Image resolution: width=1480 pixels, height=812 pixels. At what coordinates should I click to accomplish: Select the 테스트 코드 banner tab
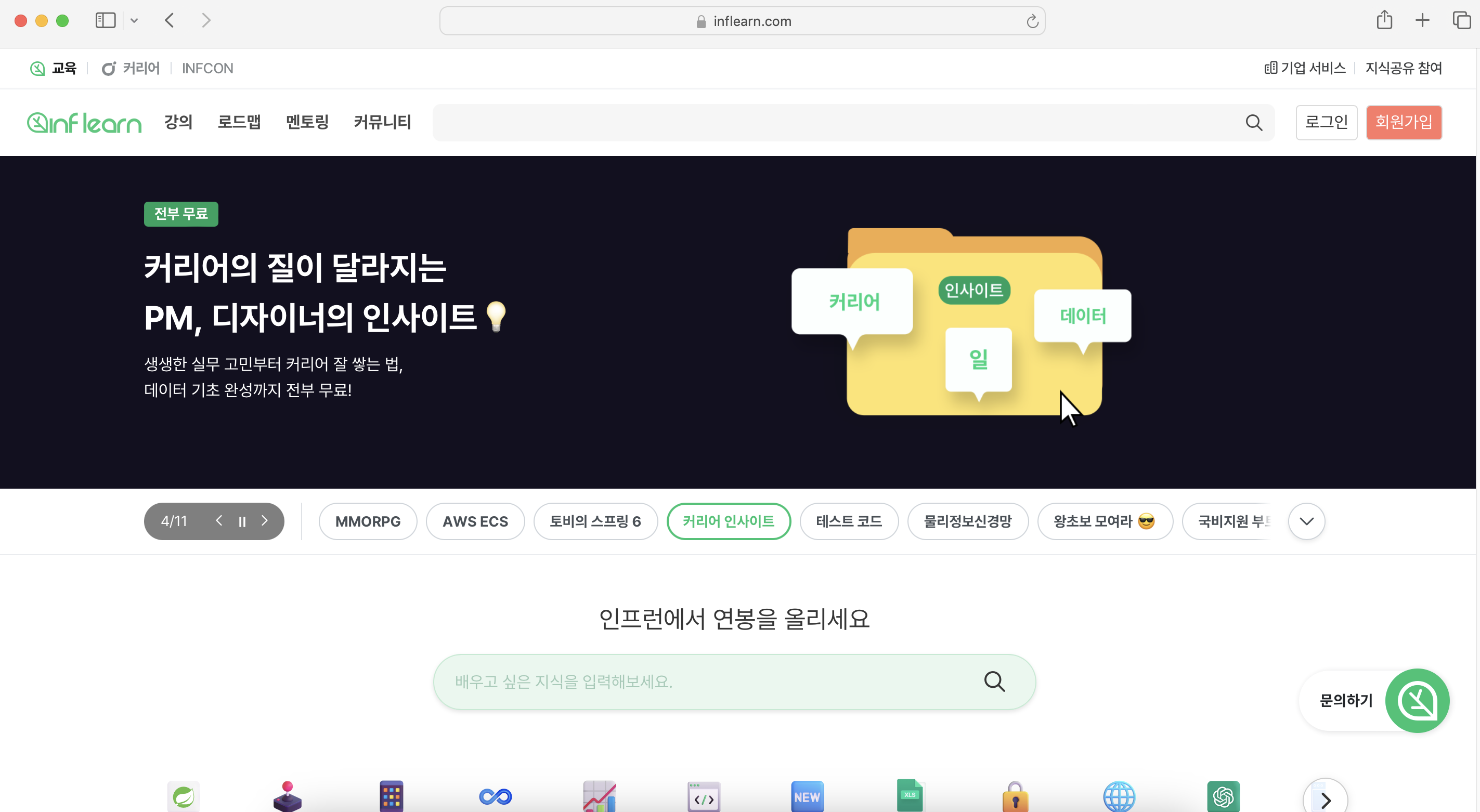click(x=849, y=521)
